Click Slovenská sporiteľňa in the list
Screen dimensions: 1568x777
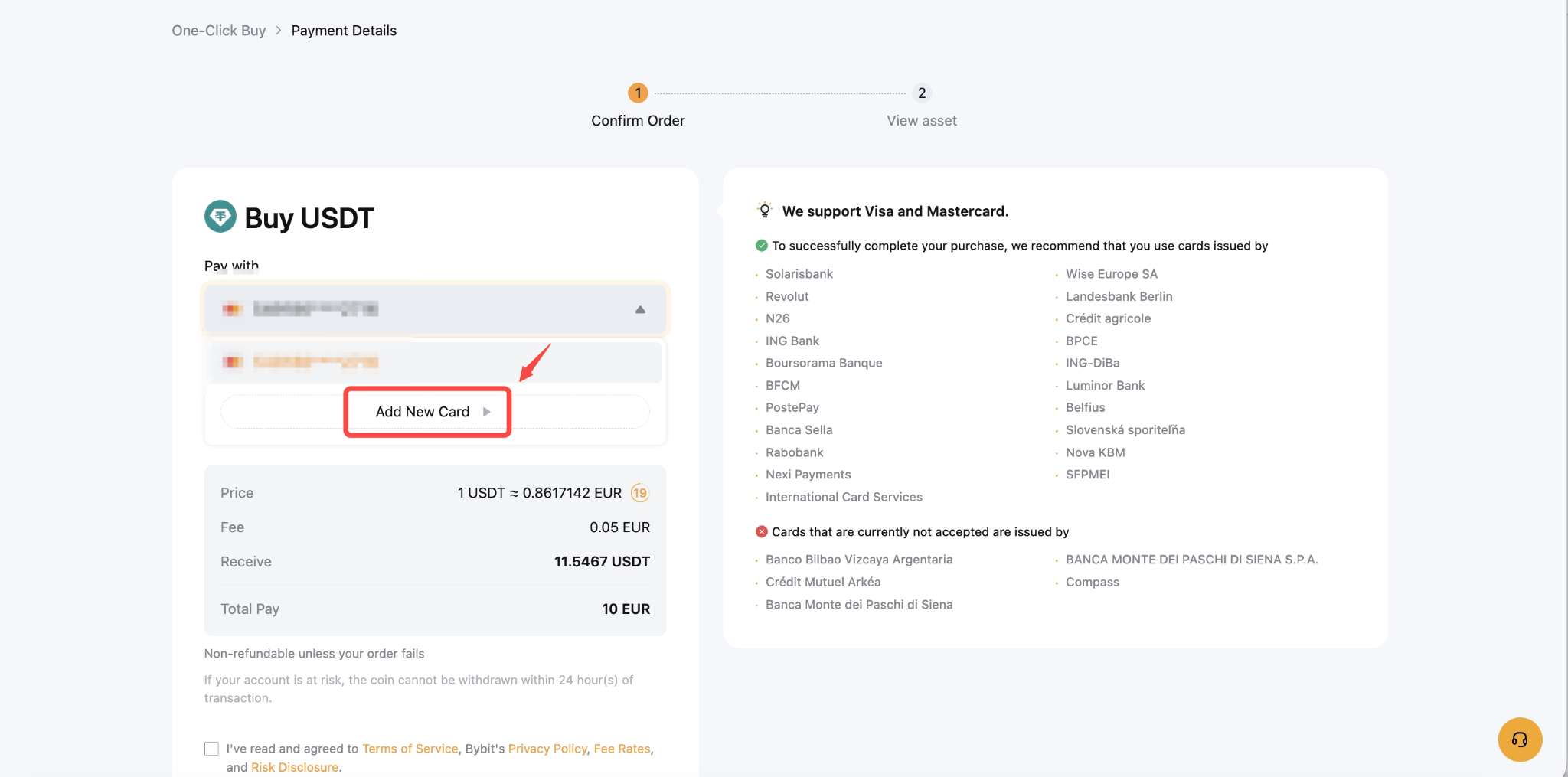(x=1125, y=430)
